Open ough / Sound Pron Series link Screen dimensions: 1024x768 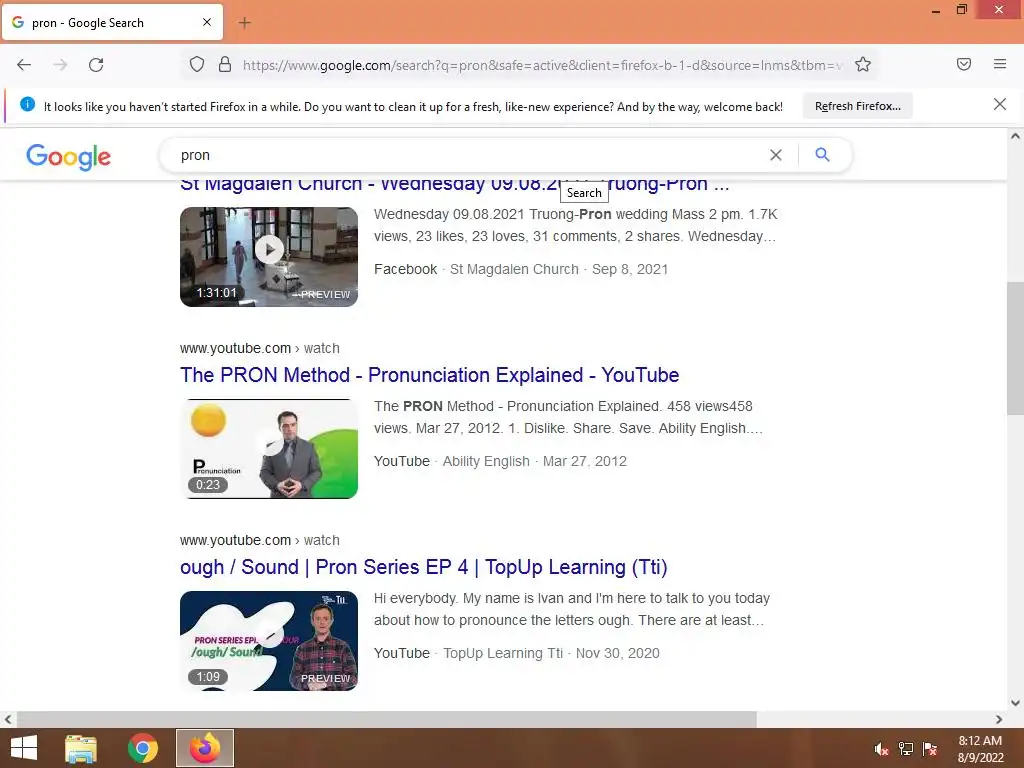(x=424, y=567)
